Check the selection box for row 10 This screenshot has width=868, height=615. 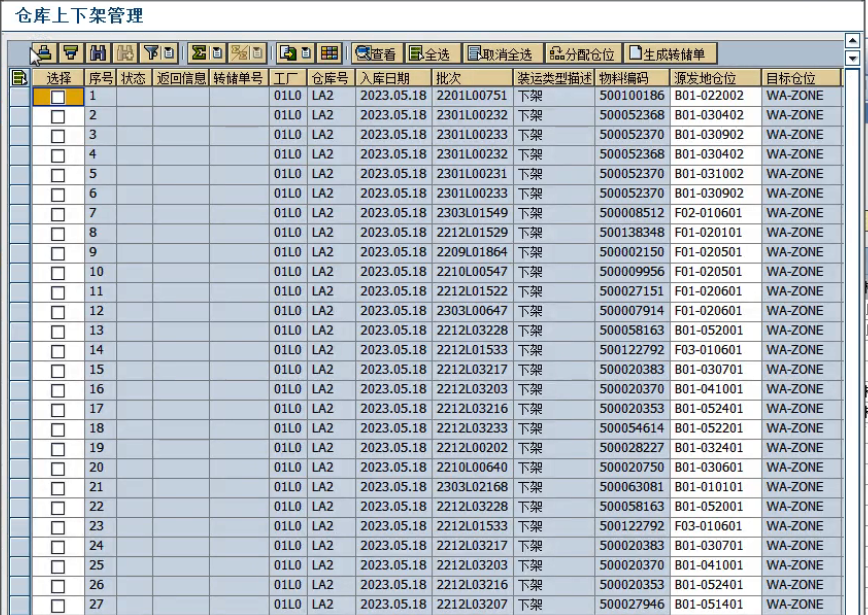[x=58, y=273]
